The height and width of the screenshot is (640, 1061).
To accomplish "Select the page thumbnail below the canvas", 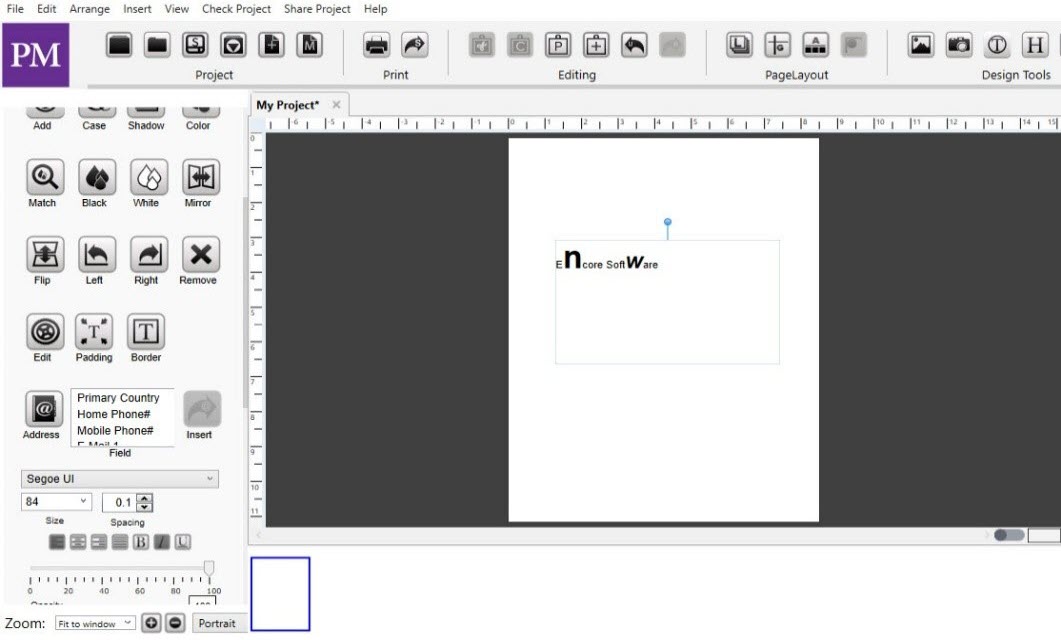I will (x=280, y=594).
